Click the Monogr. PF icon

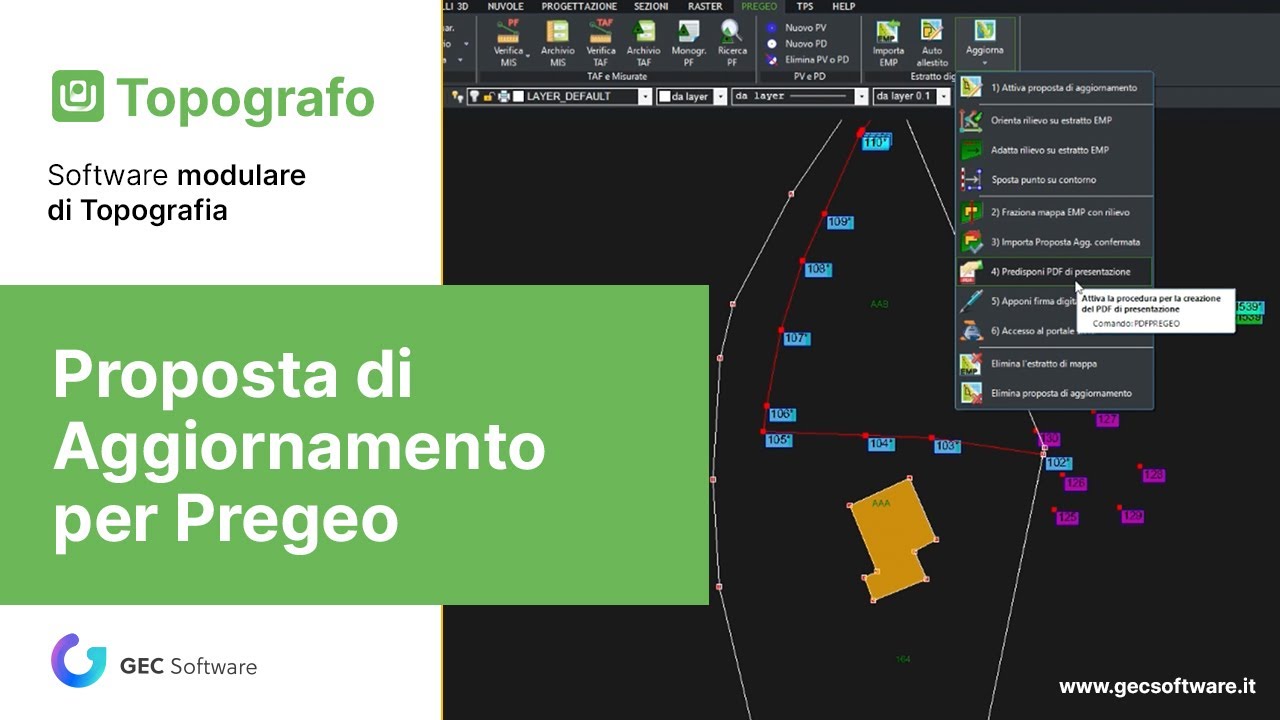point(688,33)
